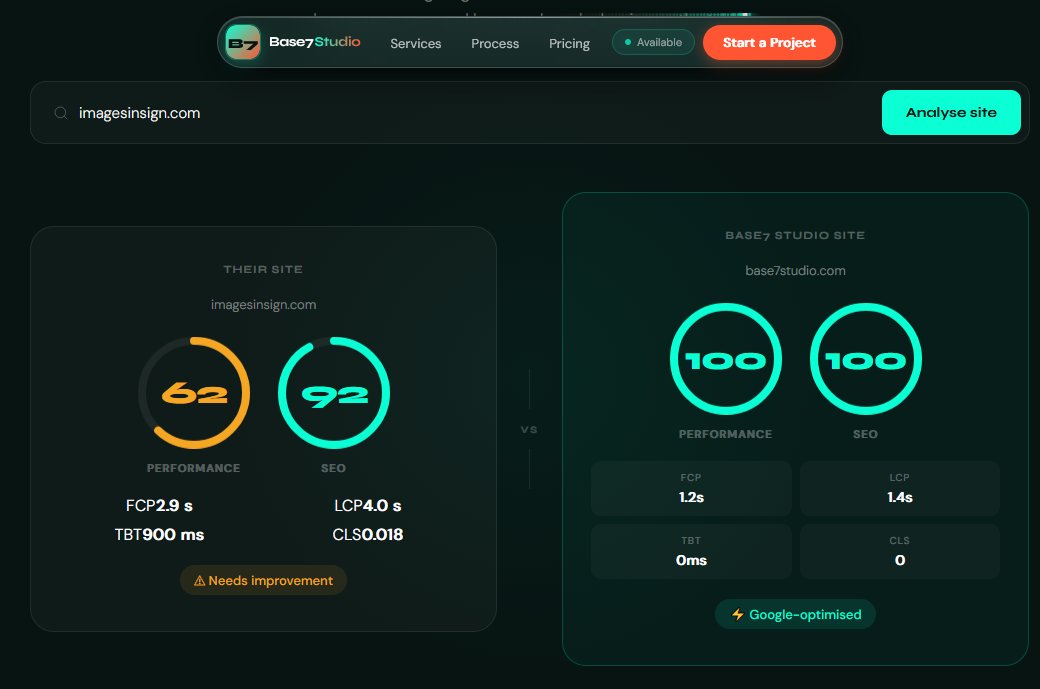
Task: Click the warning triangle in Needs improvement
Action: 199,581
